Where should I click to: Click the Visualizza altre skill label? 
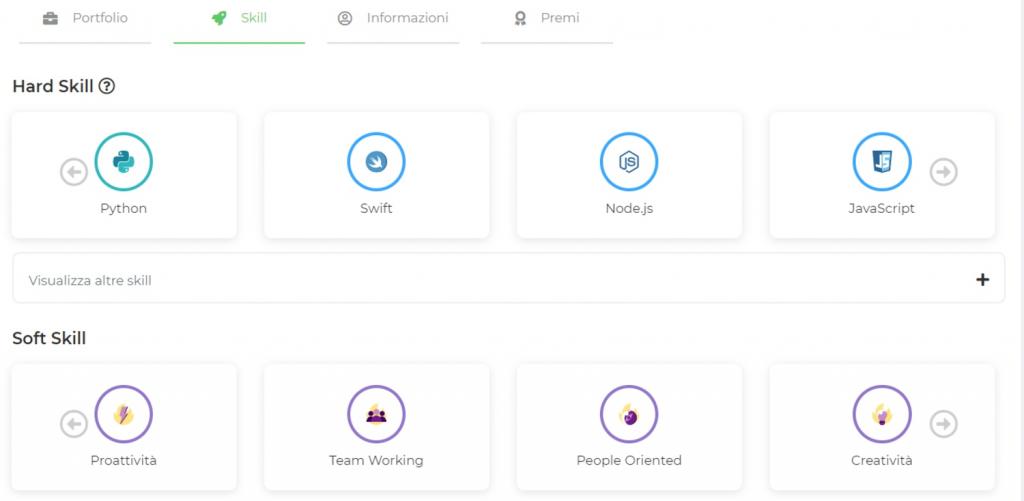(x=90, y=280)
